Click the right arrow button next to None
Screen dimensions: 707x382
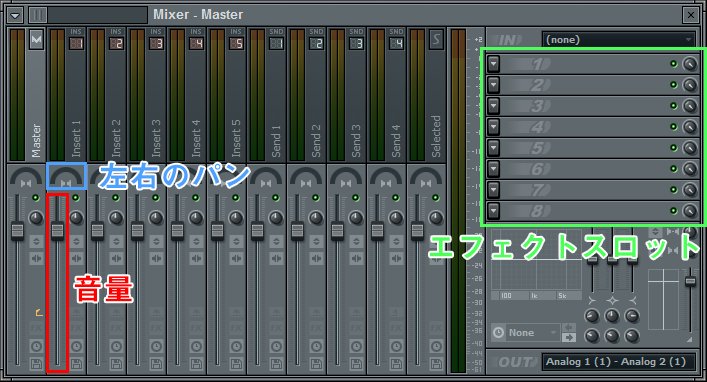coord(569,337)
